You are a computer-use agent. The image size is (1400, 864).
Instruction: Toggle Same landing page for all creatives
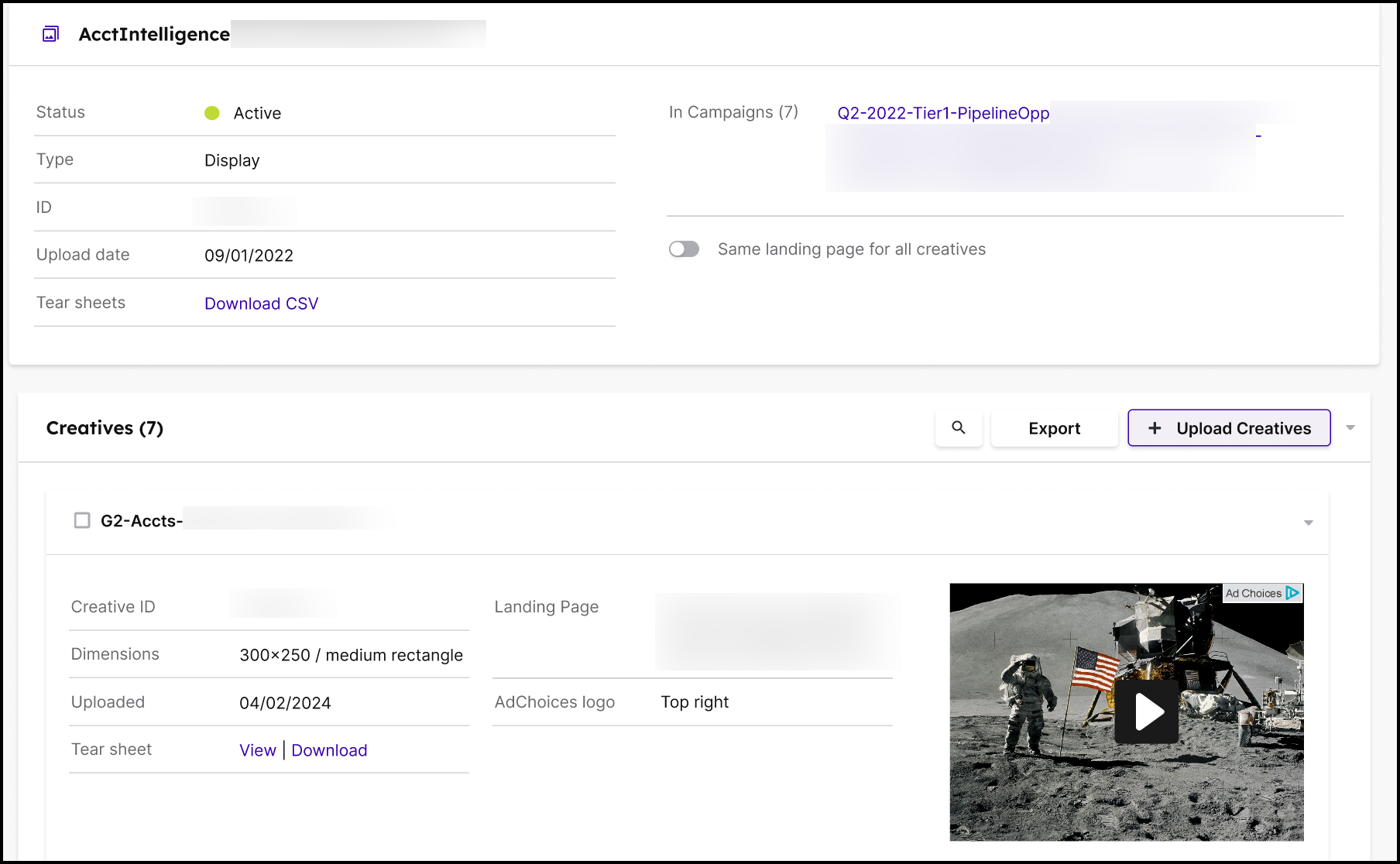pyautogui.click(x=684, y=249)
